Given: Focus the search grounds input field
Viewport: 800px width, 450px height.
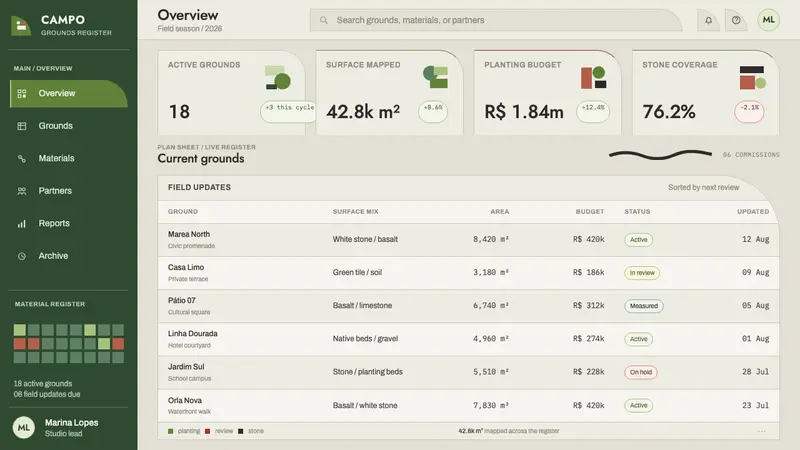Looking at the screenshot, I should [496, 20].
